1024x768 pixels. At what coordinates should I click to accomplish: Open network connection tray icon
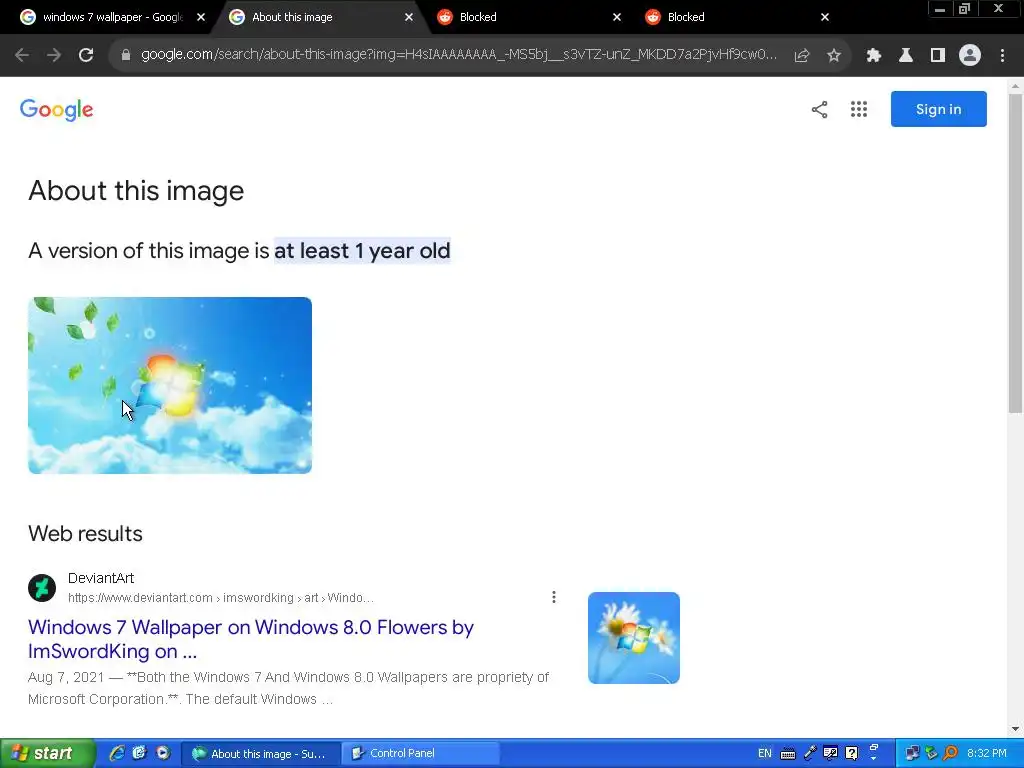(912, 753)
